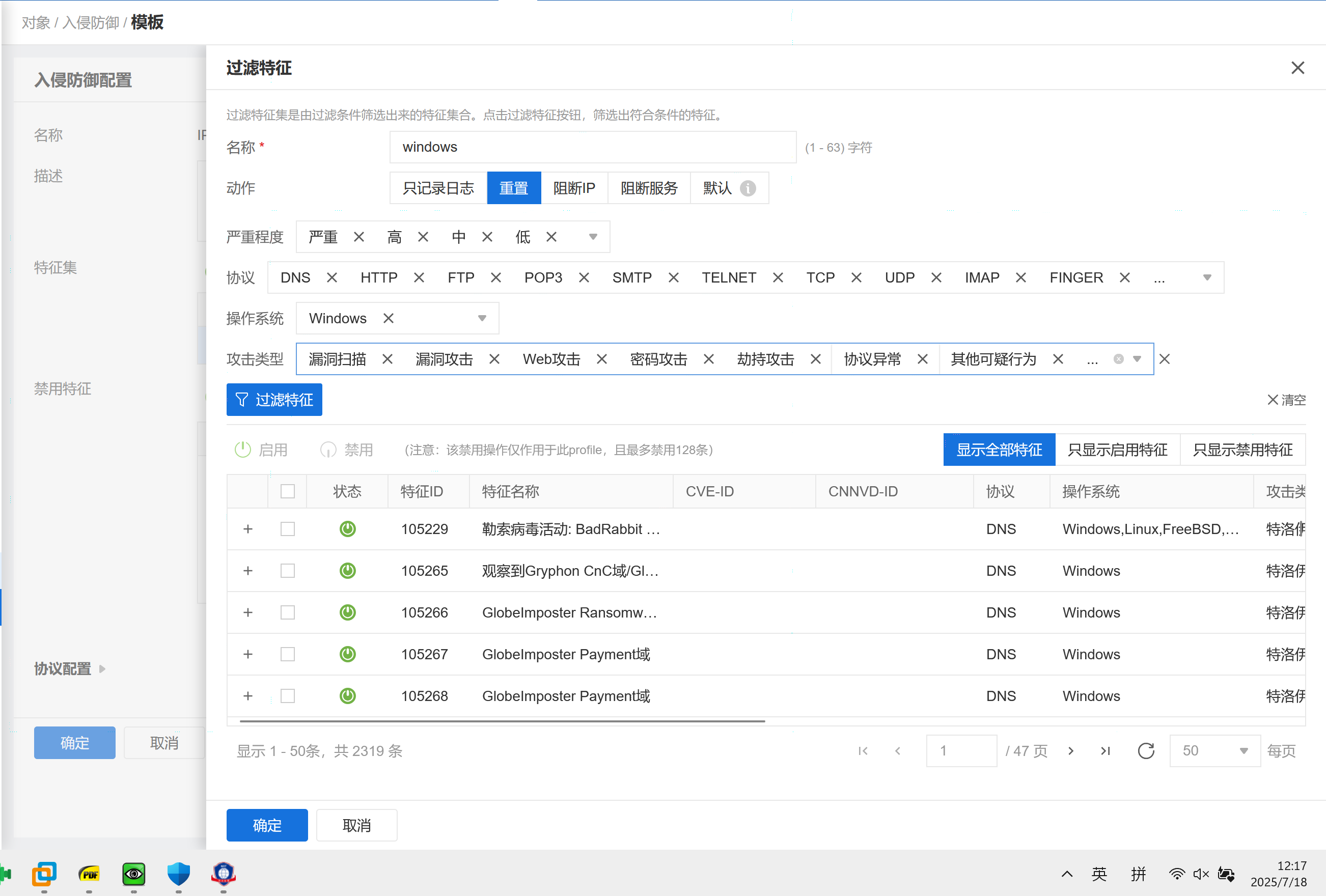Screen dimensions: 1326x896
Task: Open the 严重程度 dropdown arrow
Action: coord(593,237)
